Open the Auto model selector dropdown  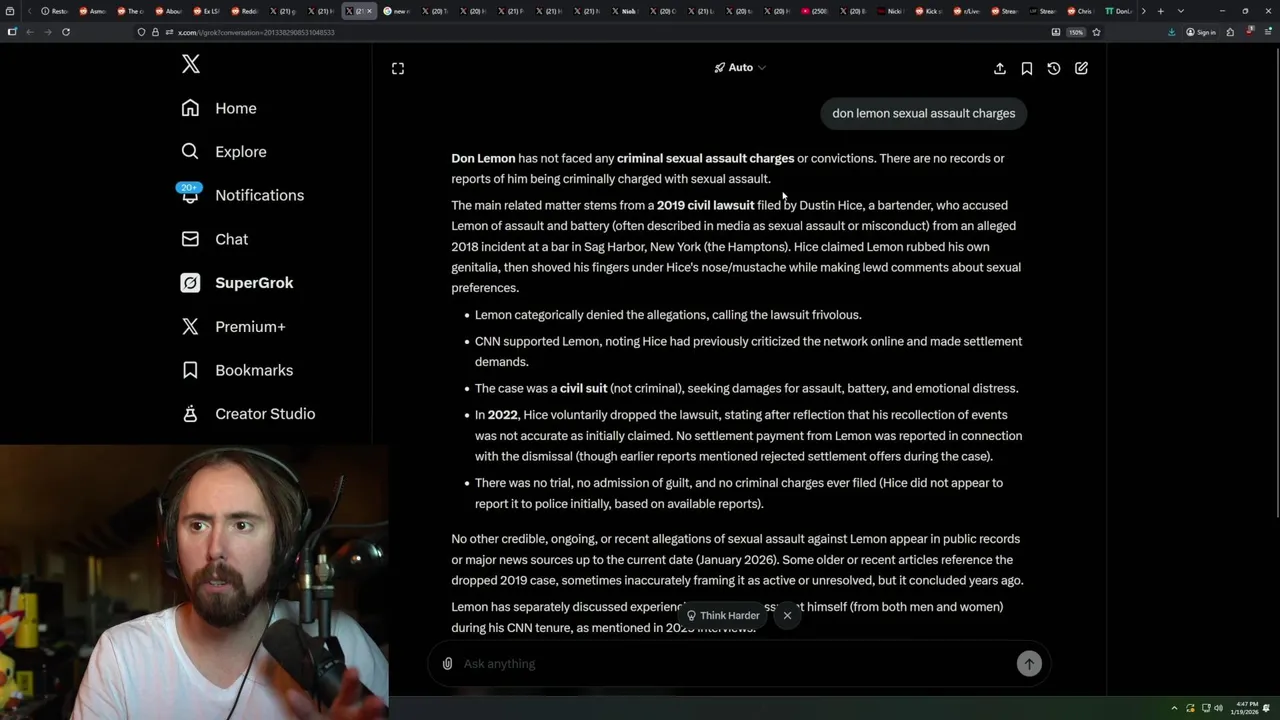click(x=740, y=67)
